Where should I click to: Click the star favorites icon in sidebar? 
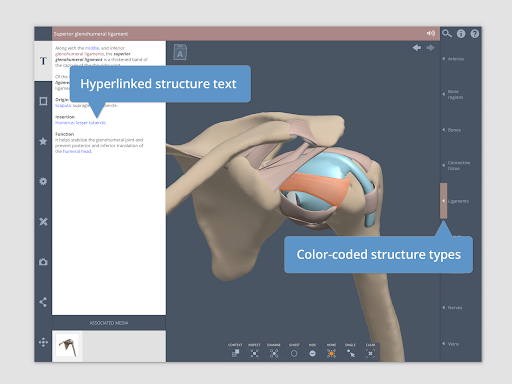tap(43, 141)
